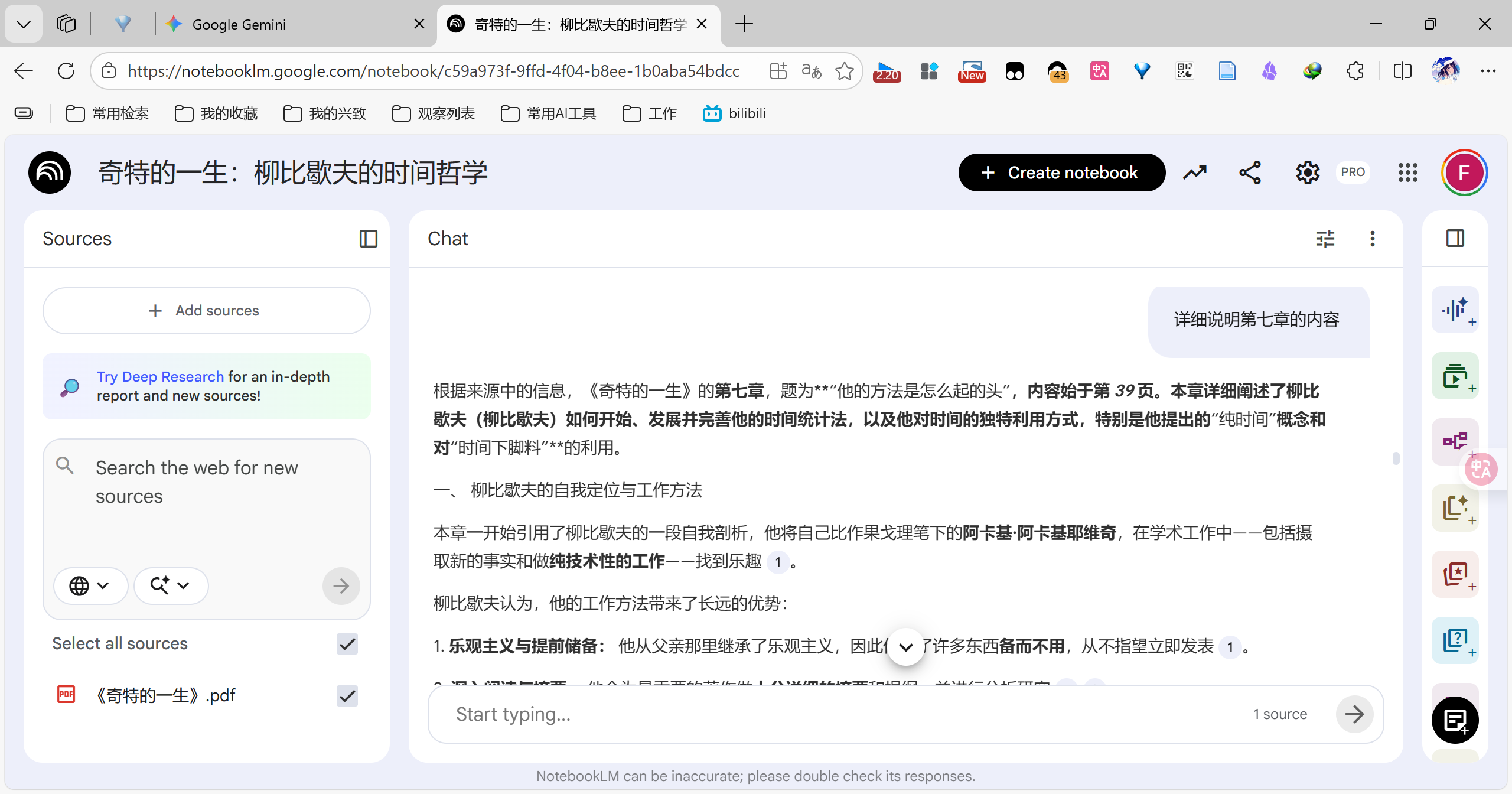Open the research mode dropdown
The image size is (1512, 794).
(170, 585)
